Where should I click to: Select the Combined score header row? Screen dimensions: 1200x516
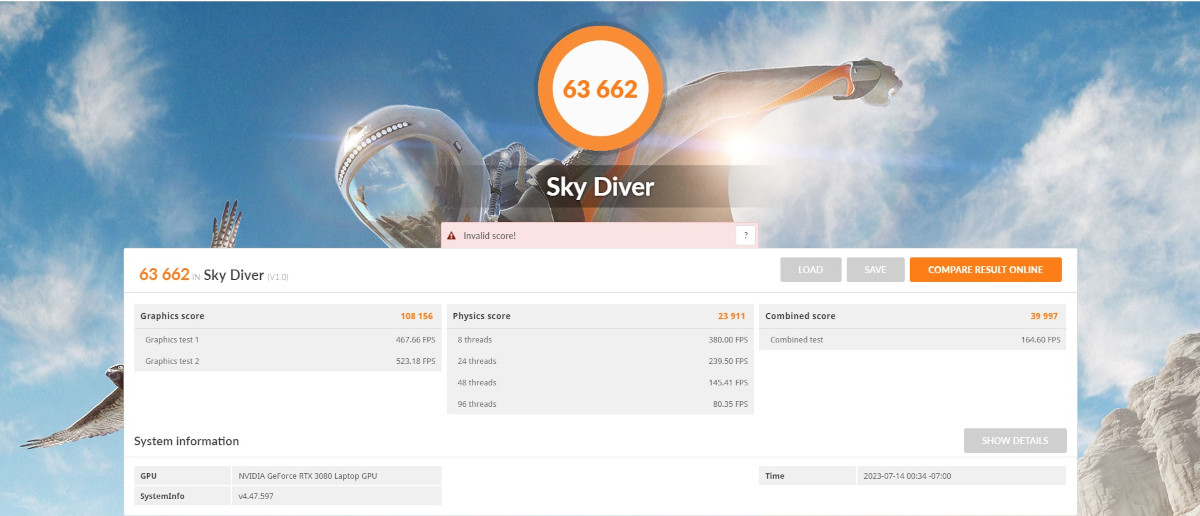click(x=911, y=316)
